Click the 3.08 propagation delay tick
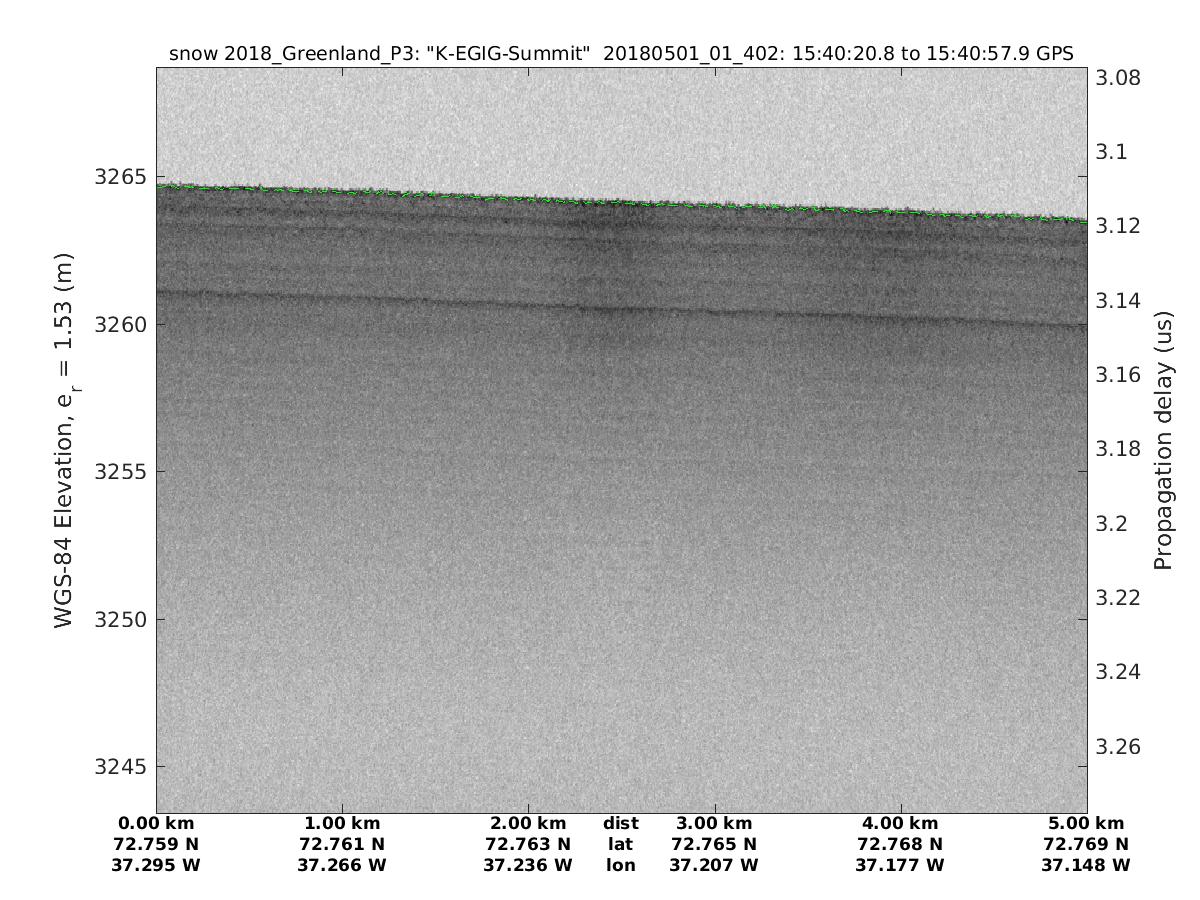The width and height of the screenshot is (1200, 900). tap(1120, 78)
